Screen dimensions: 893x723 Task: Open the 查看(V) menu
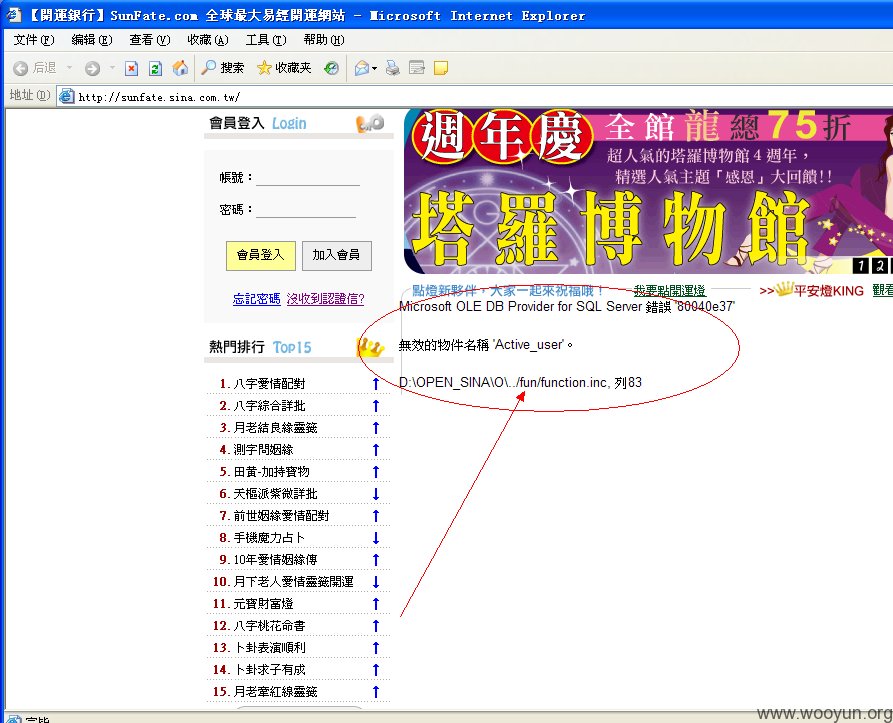click(150, 40)
